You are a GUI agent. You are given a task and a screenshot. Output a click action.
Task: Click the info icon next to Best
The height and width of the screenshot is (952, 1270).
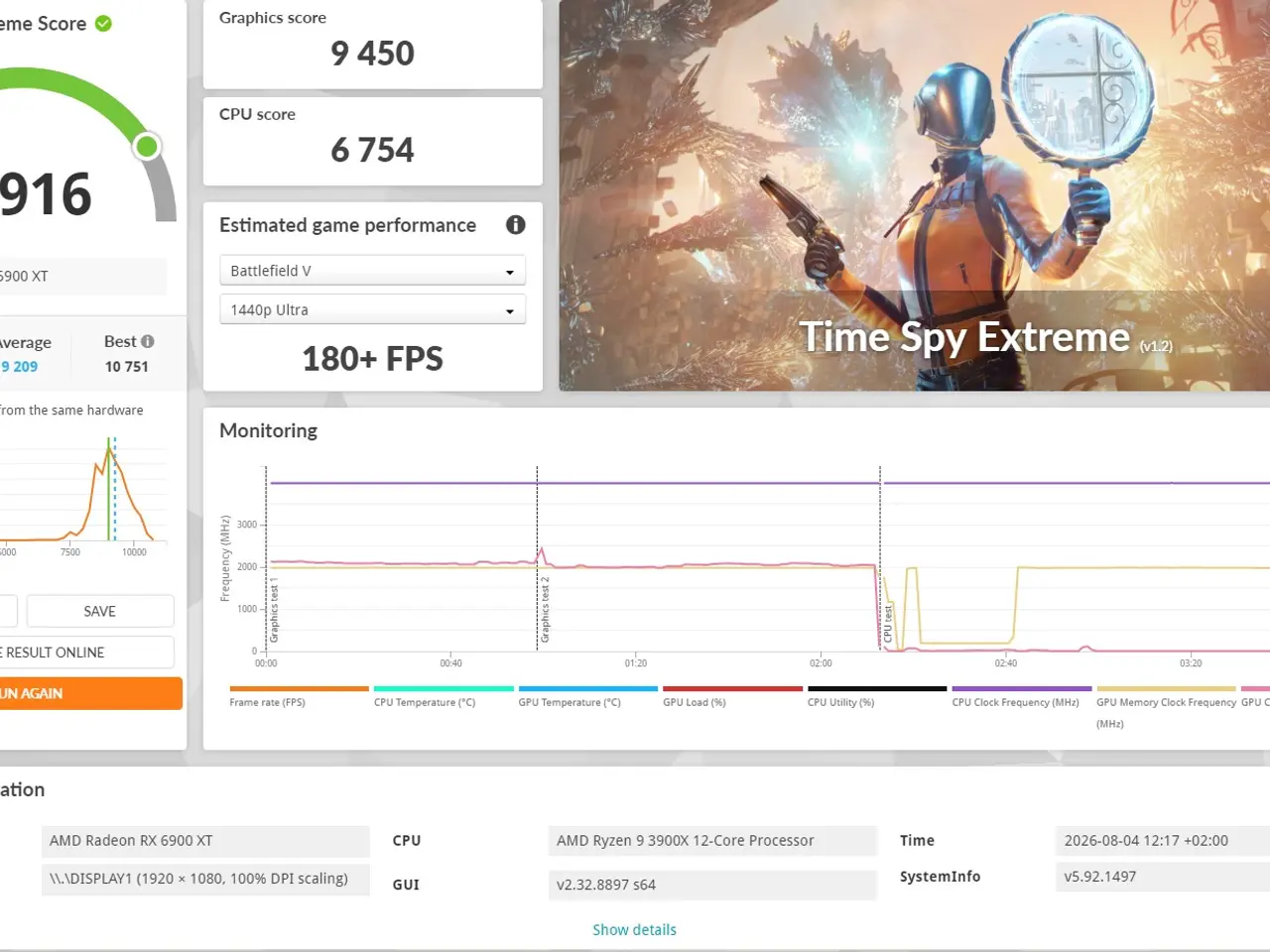coord(148,341)
